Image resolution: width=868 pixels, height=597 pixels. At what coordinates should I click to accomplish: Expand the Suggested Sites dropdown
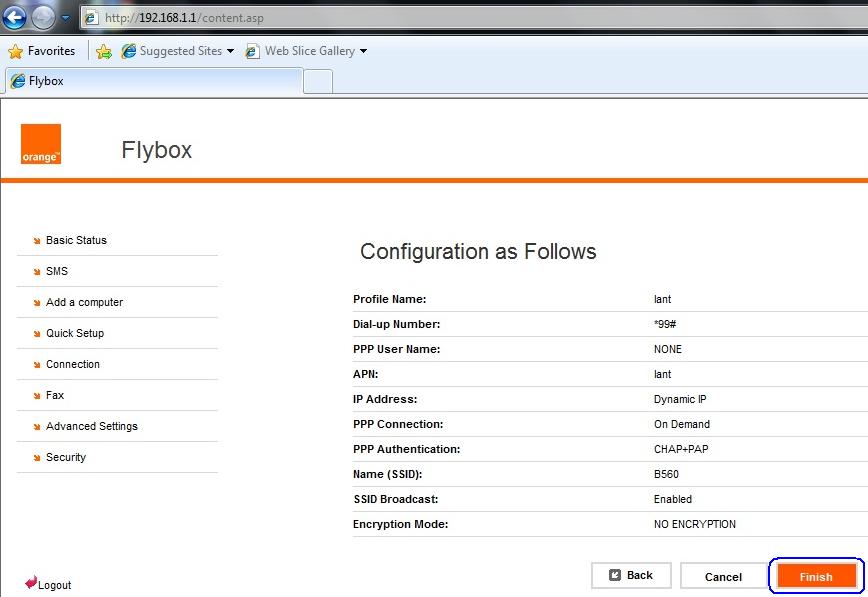coord(230,51)
